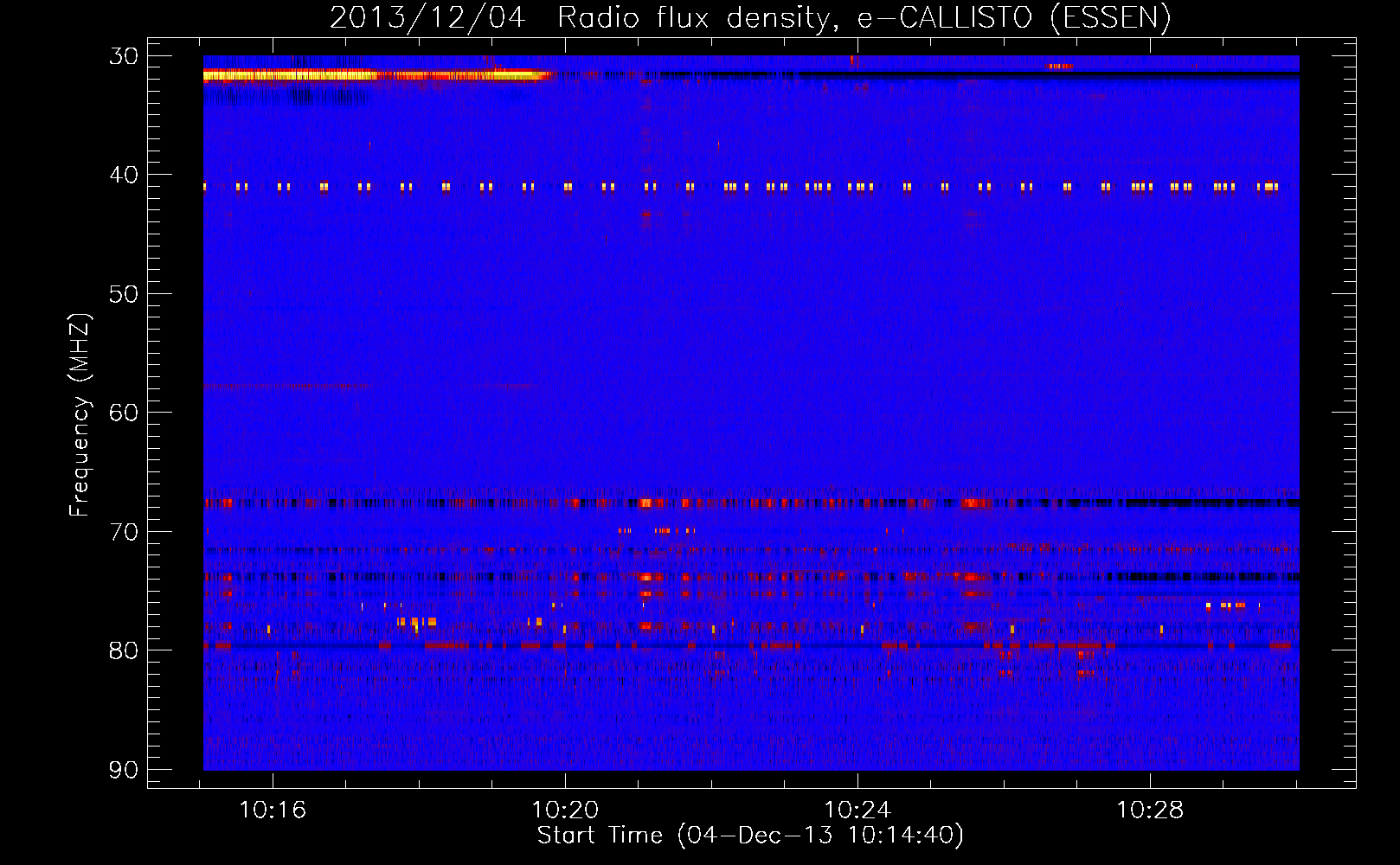Click the 10:20 time tick label

[565, 811]
